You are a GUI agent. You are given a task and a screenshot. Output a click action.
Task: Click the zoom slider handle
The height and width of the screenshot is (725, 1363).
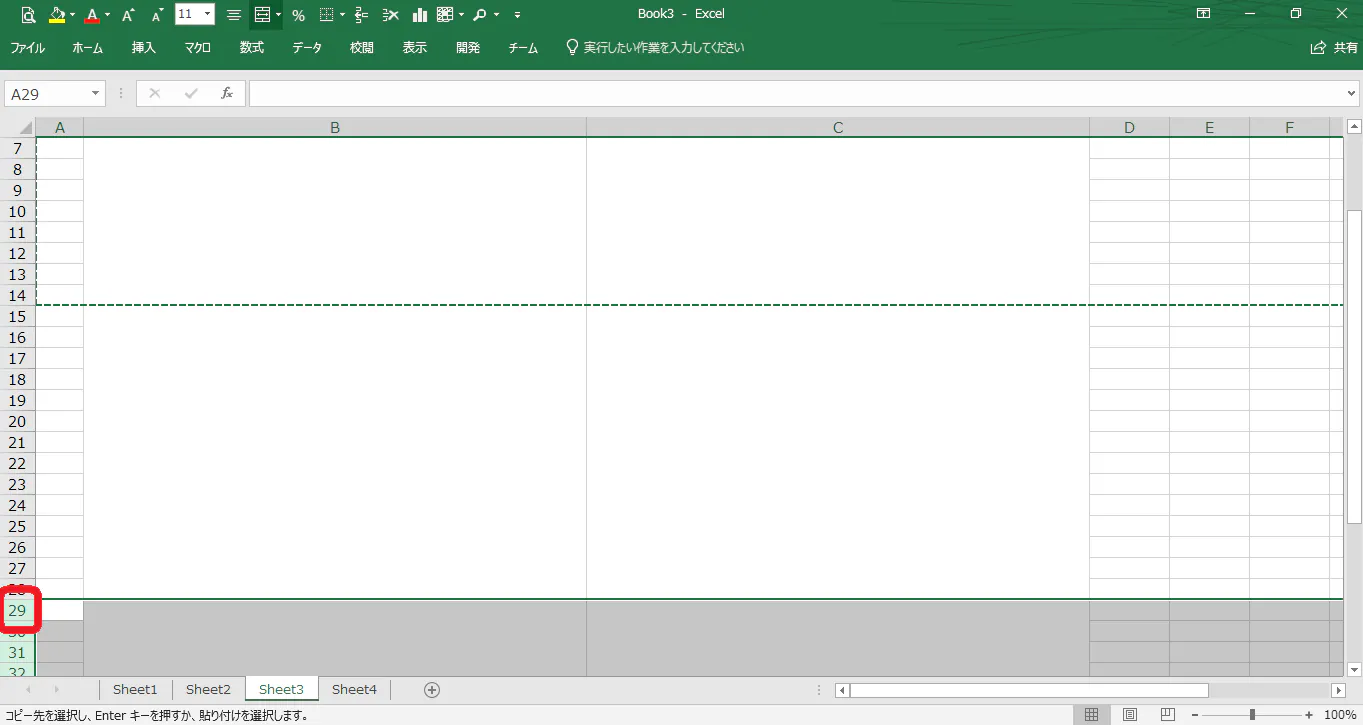(1252, 715)
